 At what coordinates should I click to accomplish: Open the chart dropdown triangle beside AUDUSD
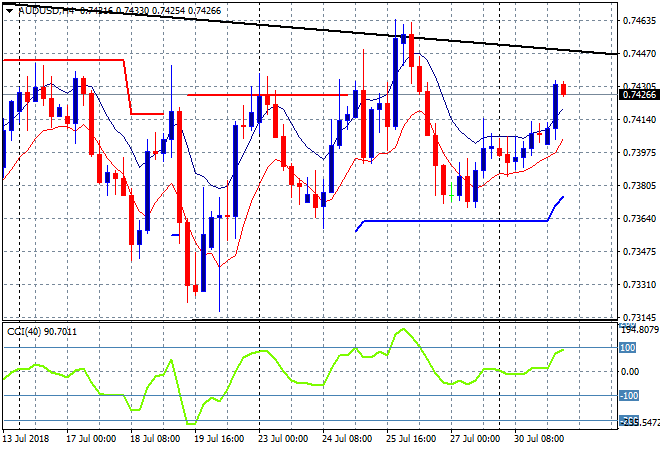tap(9, 11)
